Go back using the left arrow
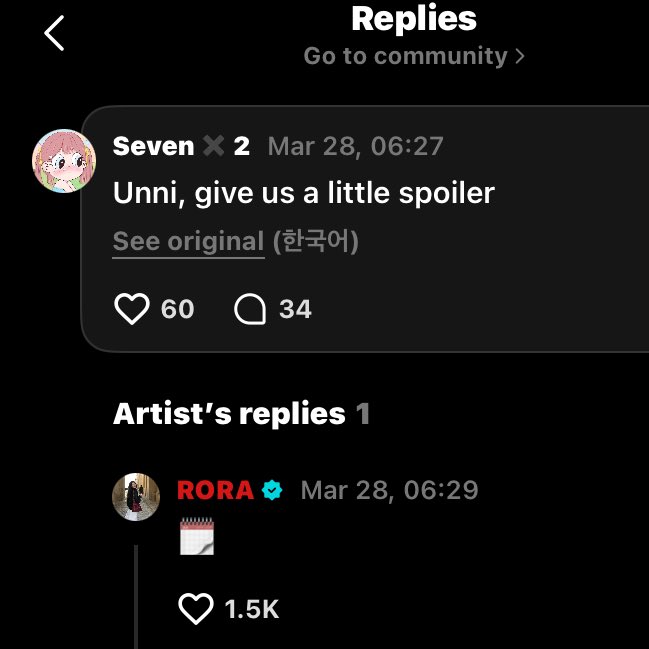649x649 pixels. (x=54, y=33)
